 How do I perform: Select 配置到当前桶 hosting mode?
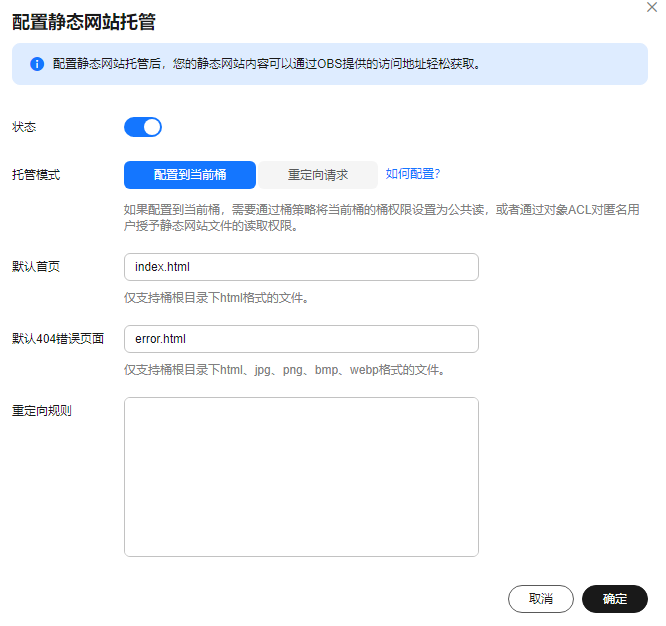pyautogui.click(x=190, y=175)
